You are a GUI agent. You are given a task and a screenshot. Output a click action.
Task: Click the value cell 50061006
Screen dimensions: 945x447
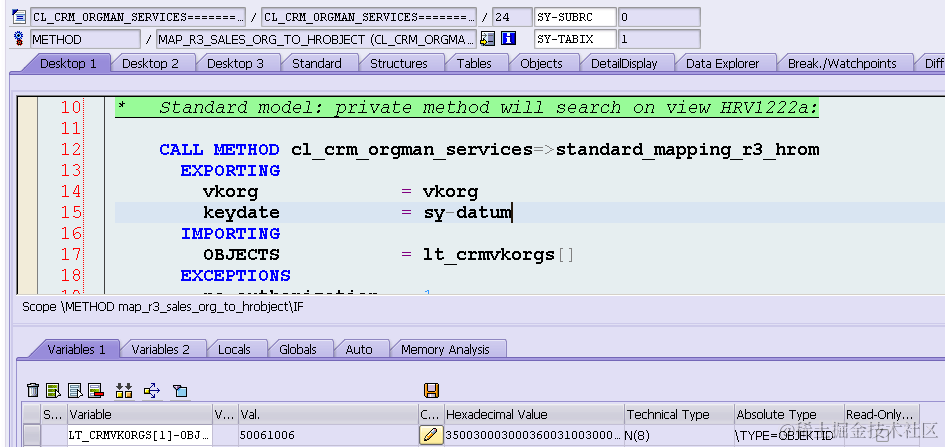(x=328, y=435)
